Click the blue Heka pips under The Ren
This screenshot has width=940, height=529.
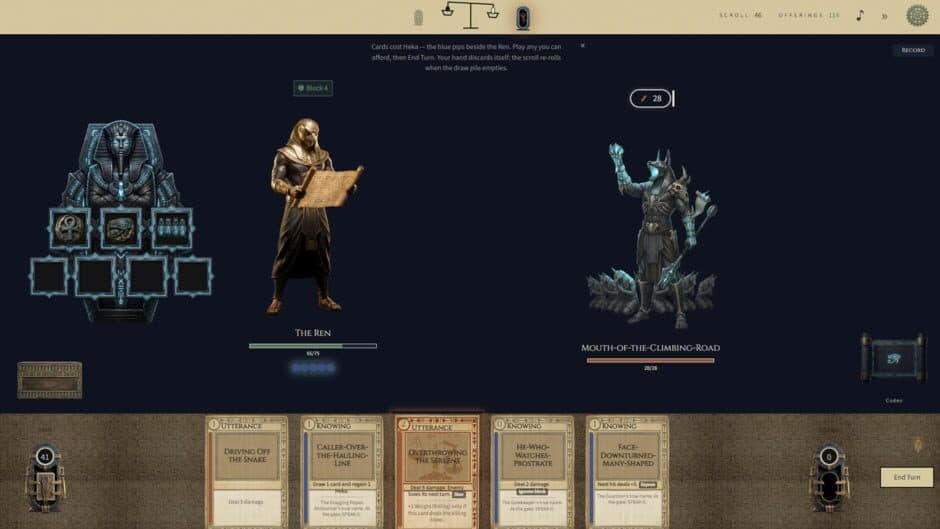coord(313,368)
